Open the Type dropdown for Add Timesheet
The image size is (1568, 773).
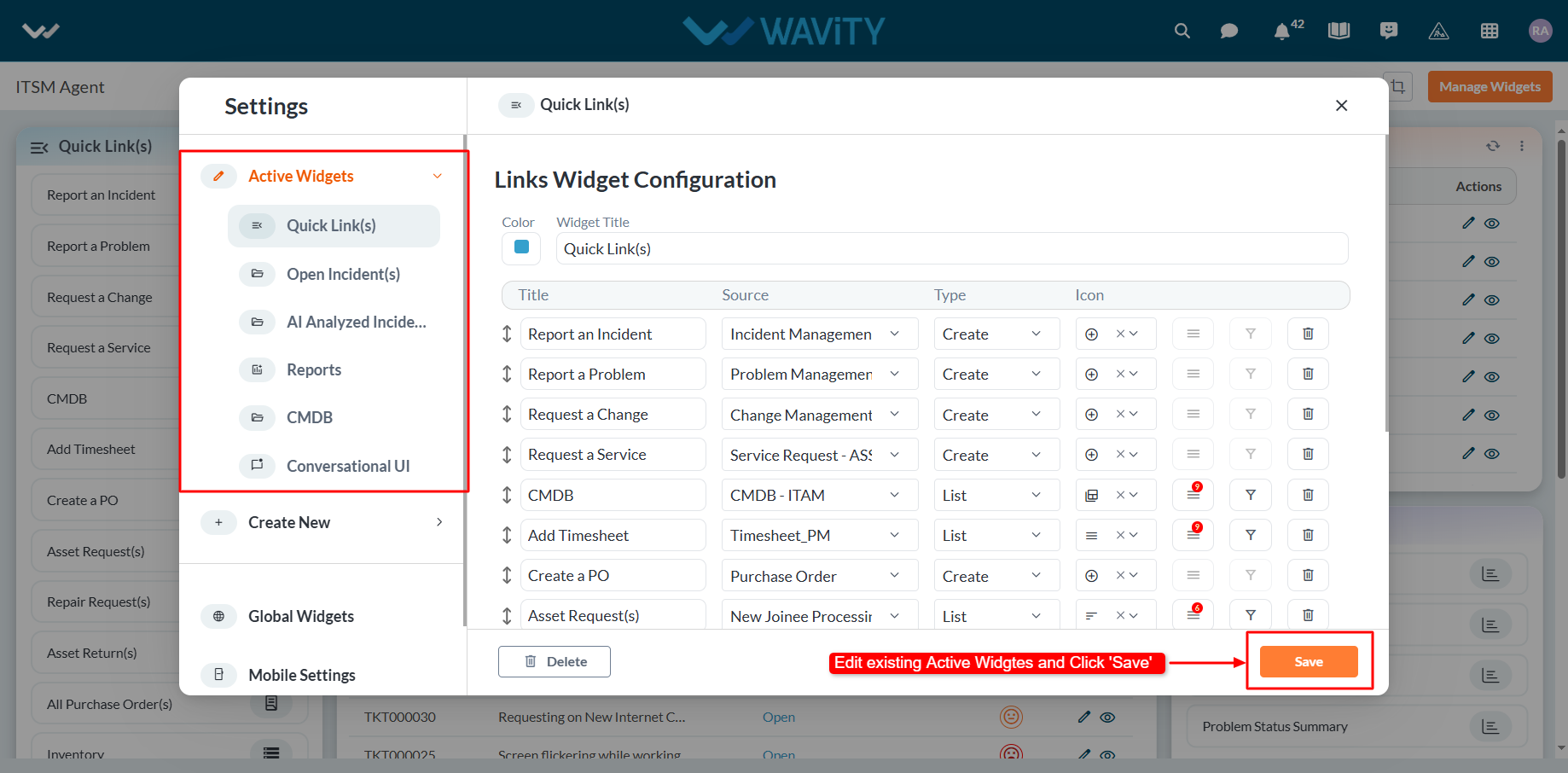coord(996,535)
